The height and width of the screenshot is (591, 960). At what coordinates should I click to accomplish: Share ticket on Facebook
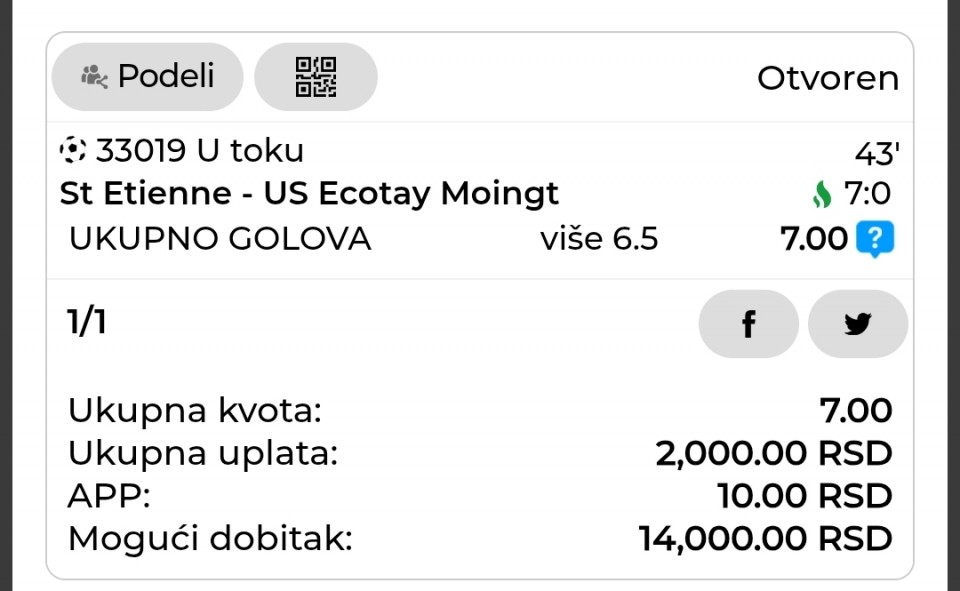coord(748,324)
